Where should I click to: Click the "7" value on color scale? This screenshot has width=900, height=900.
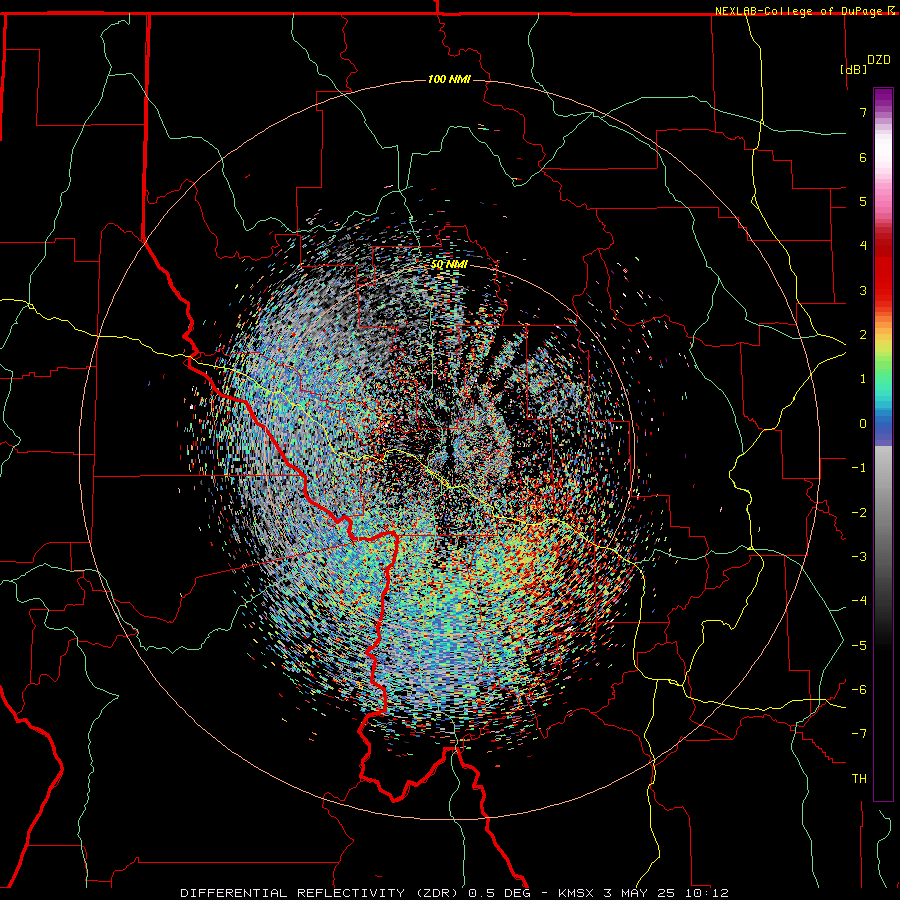(863, 112)
